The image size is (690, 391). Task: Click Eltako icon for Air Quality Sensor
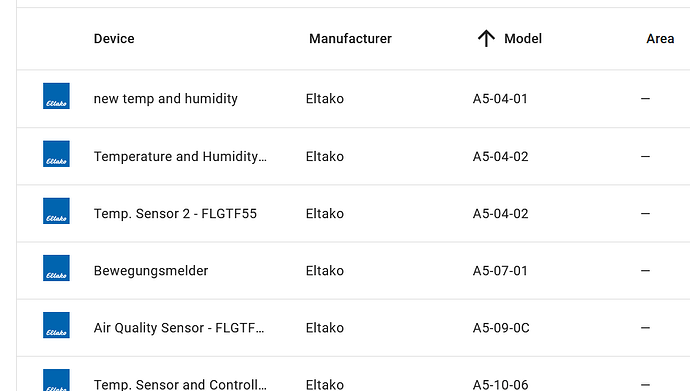[x=56, y=325]
